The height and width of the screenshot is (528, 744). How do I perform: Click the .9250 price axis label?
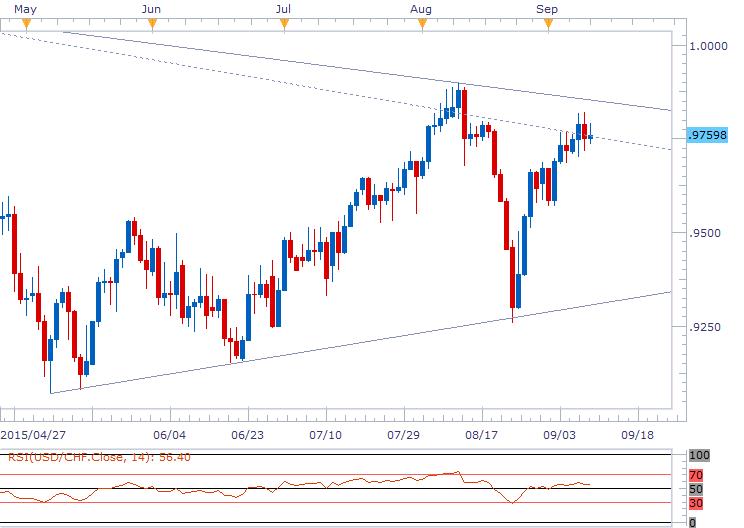pyautogui.click(x=705, y=327)
